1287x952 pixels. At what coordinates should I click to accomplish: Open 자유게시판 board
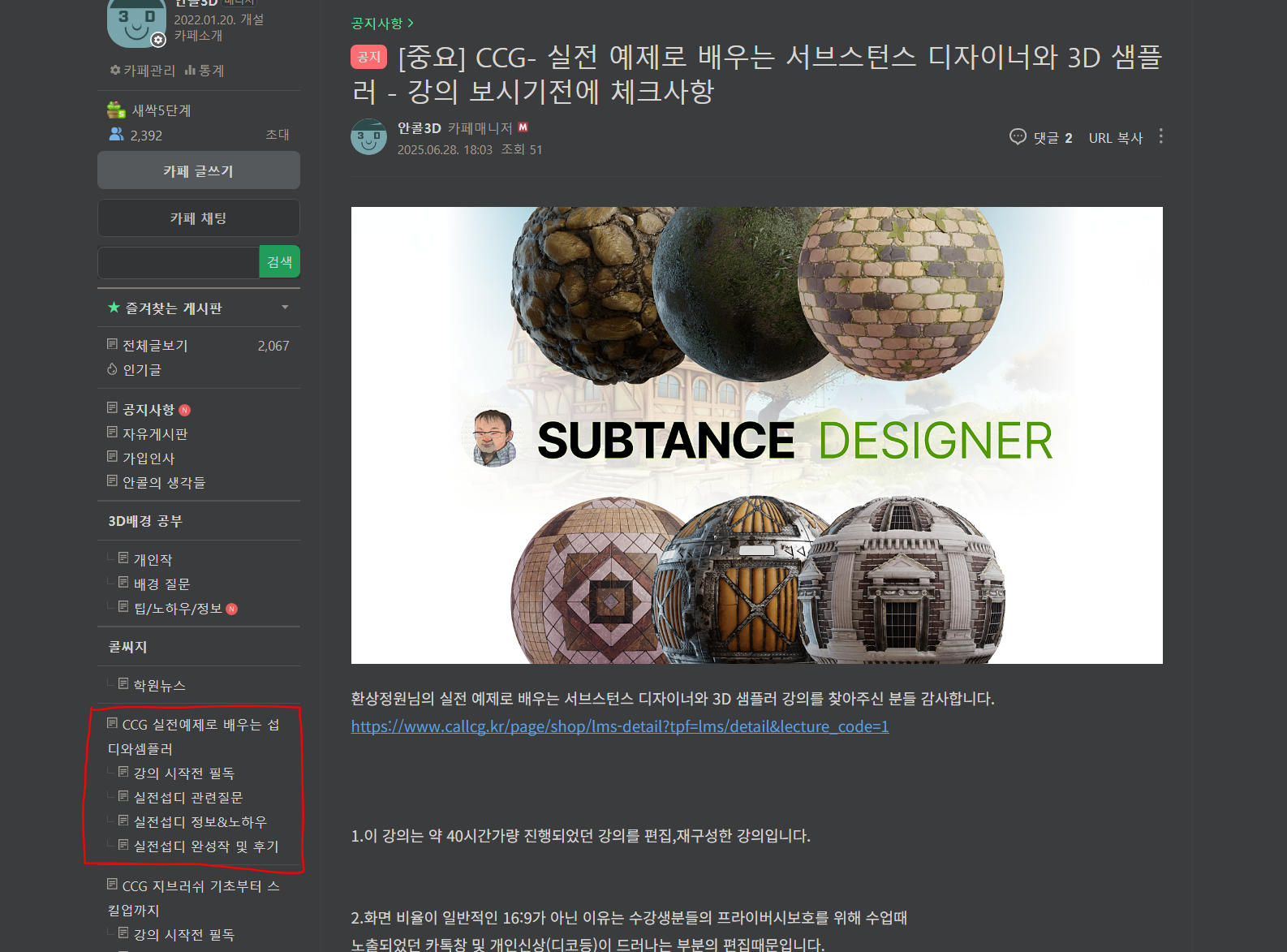pyautogui.click(x=155, y=434)
